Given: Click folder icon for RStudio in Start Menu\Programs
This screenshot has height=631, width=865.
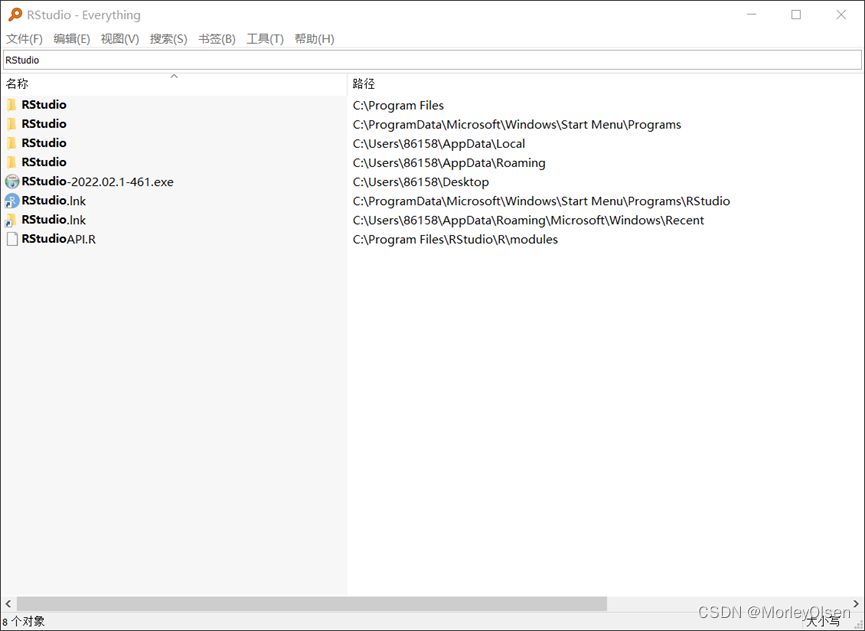Looking at the screenshot, I should [x=12, y=124].
